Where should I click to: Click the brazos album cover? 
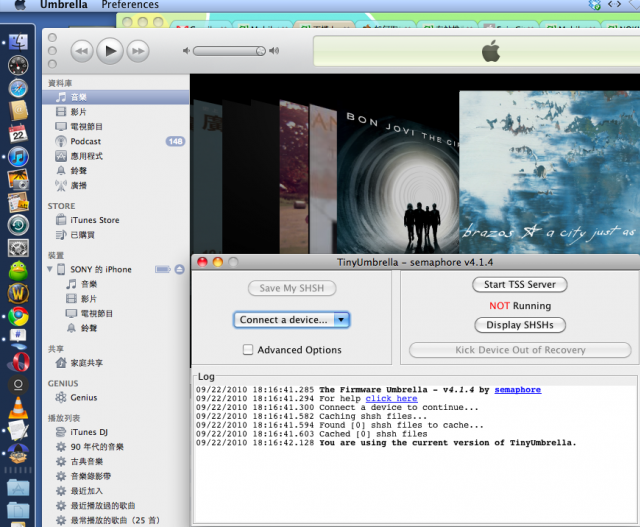(549, 172)
